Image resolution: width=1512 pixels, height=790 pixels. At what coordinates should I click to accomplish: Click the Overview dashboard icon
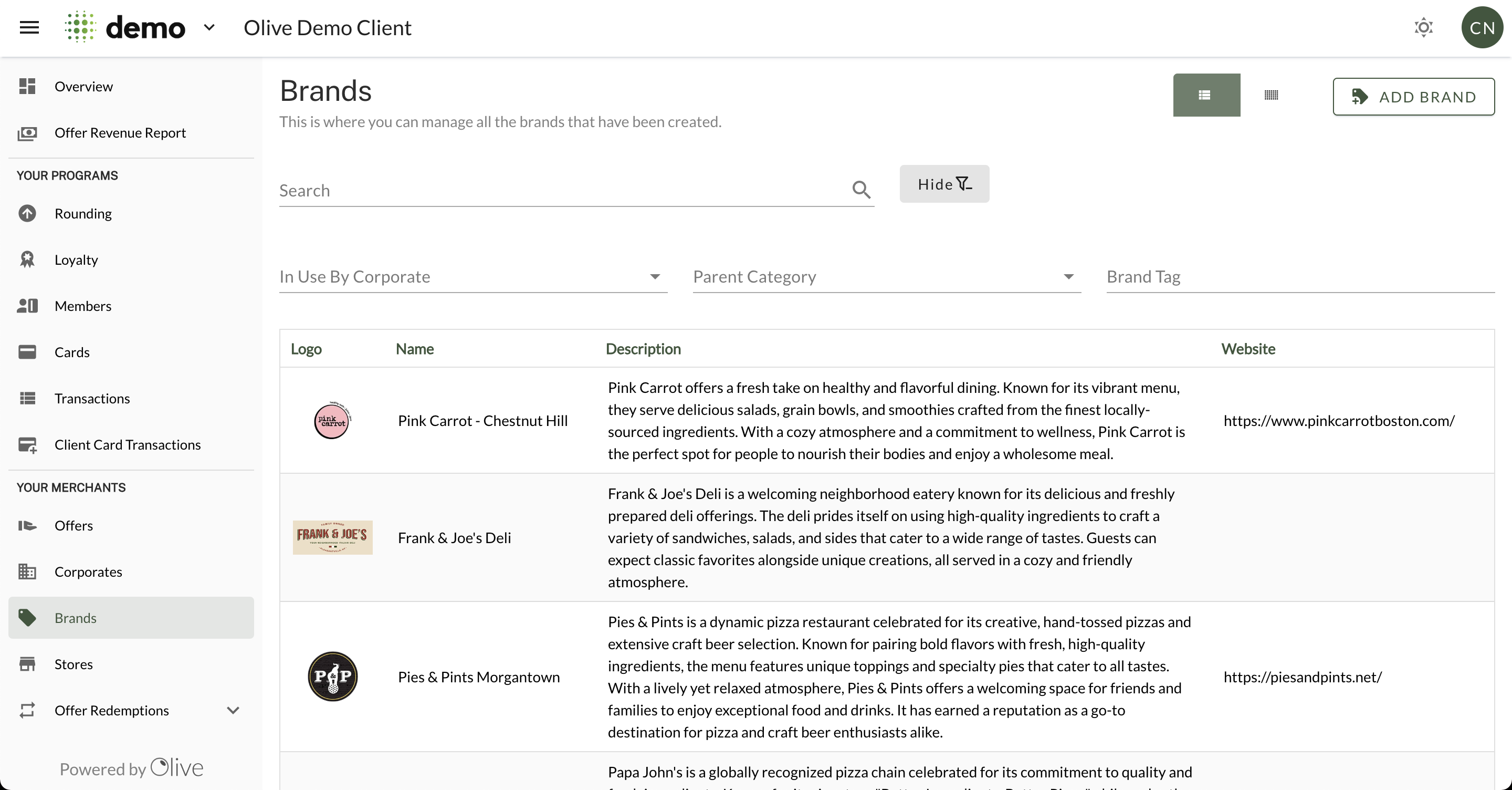pyautogui.click(x=27, y=86)
